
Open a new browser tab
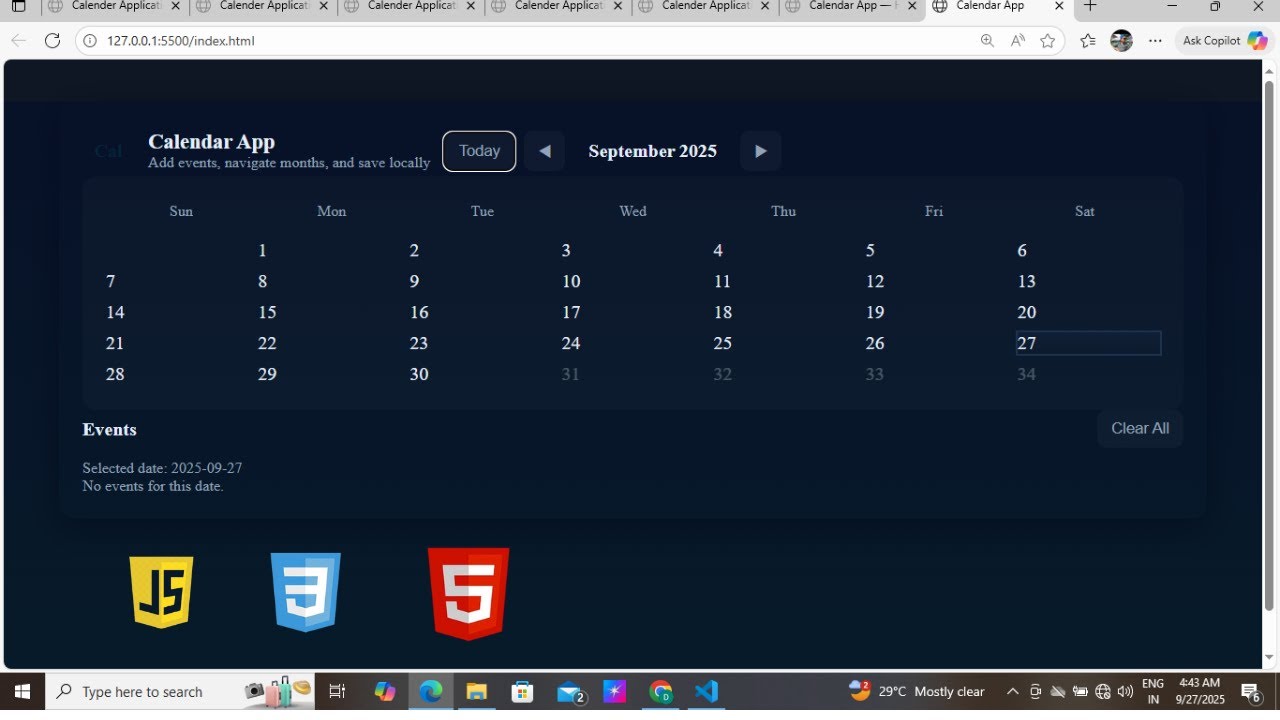click(x=1090, y=6)
